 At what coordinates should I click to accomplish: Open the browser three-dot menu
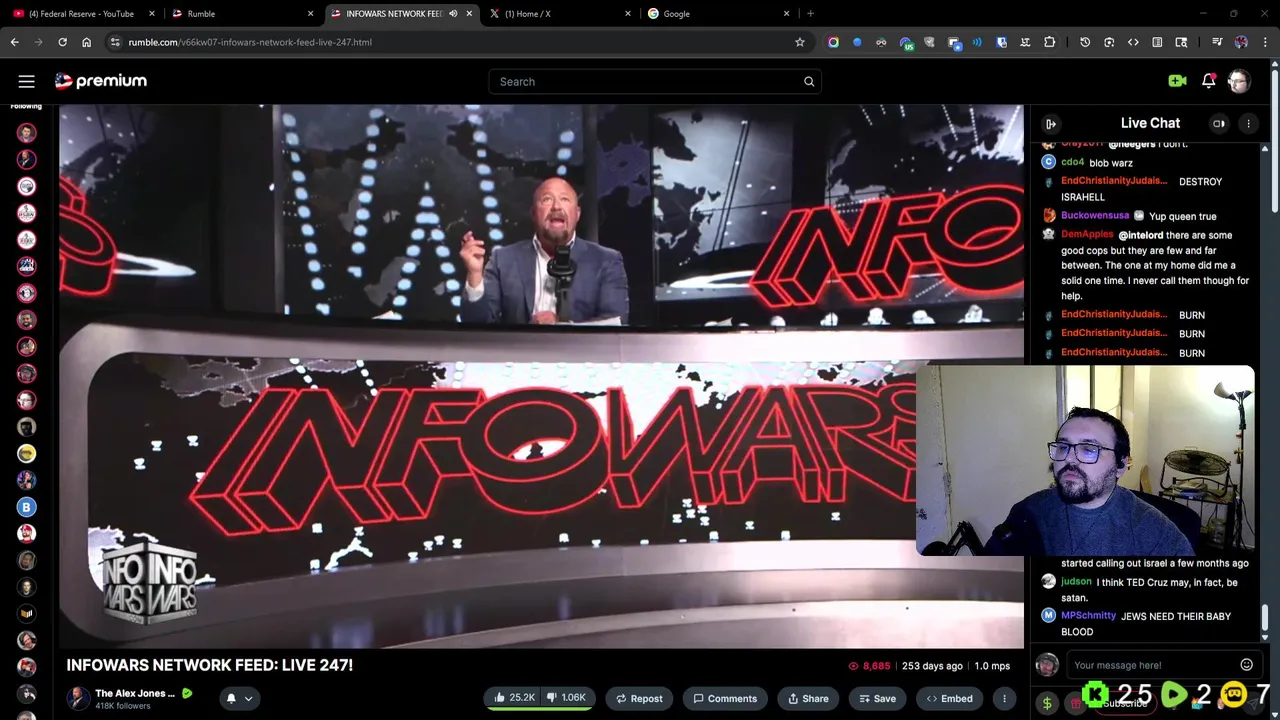pyautogui.click(x=1265, y=42)
